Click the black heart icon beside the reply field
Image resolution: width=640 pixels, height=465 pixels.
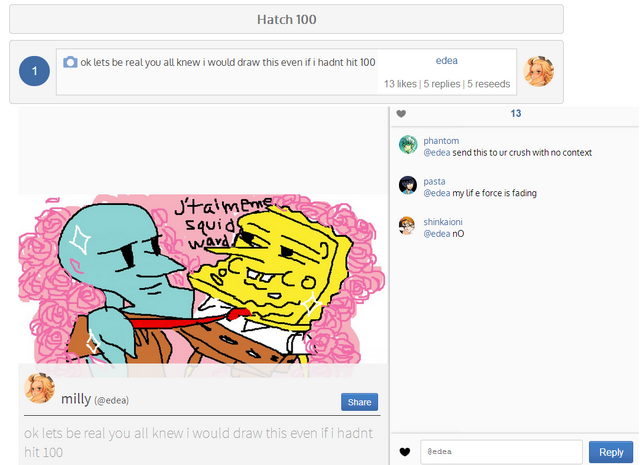point(404,452)
